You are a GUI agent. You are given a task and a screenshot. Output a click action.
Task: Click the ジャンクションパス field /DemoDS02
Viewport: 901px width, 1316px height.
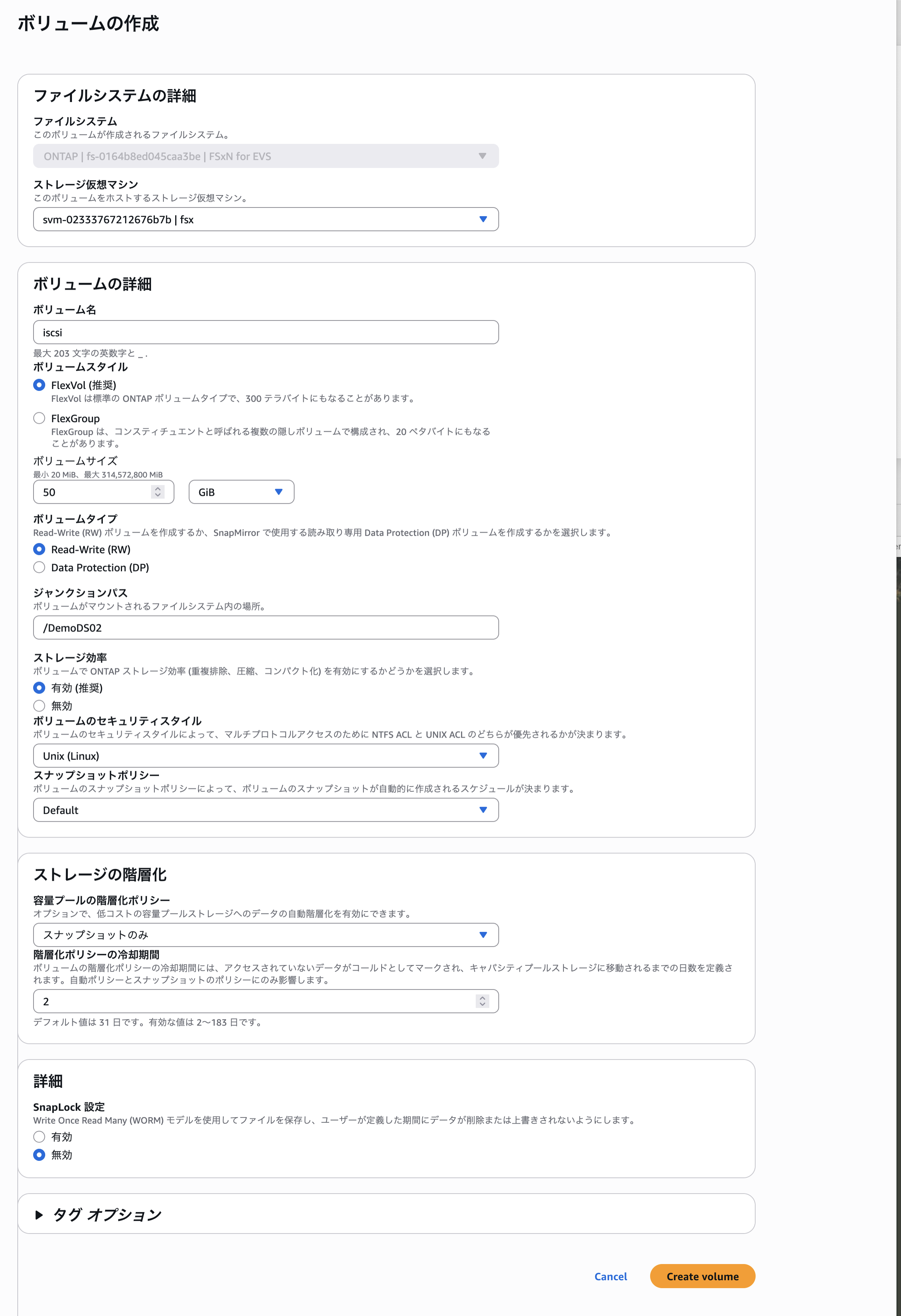click(x=266, y=627)
